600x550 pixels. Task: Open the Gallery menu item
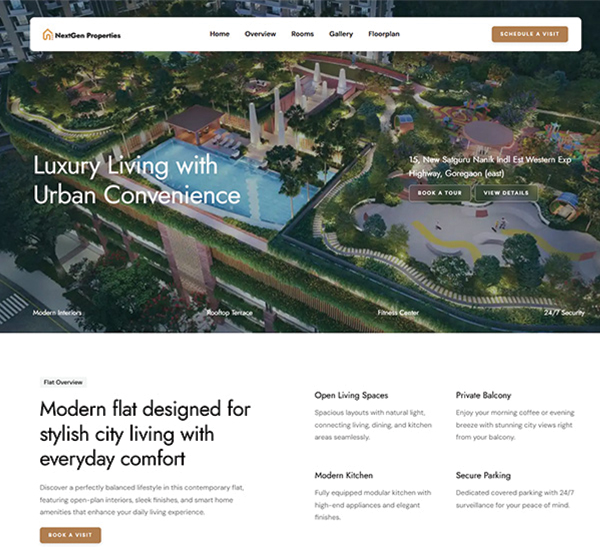coord(341,34)
